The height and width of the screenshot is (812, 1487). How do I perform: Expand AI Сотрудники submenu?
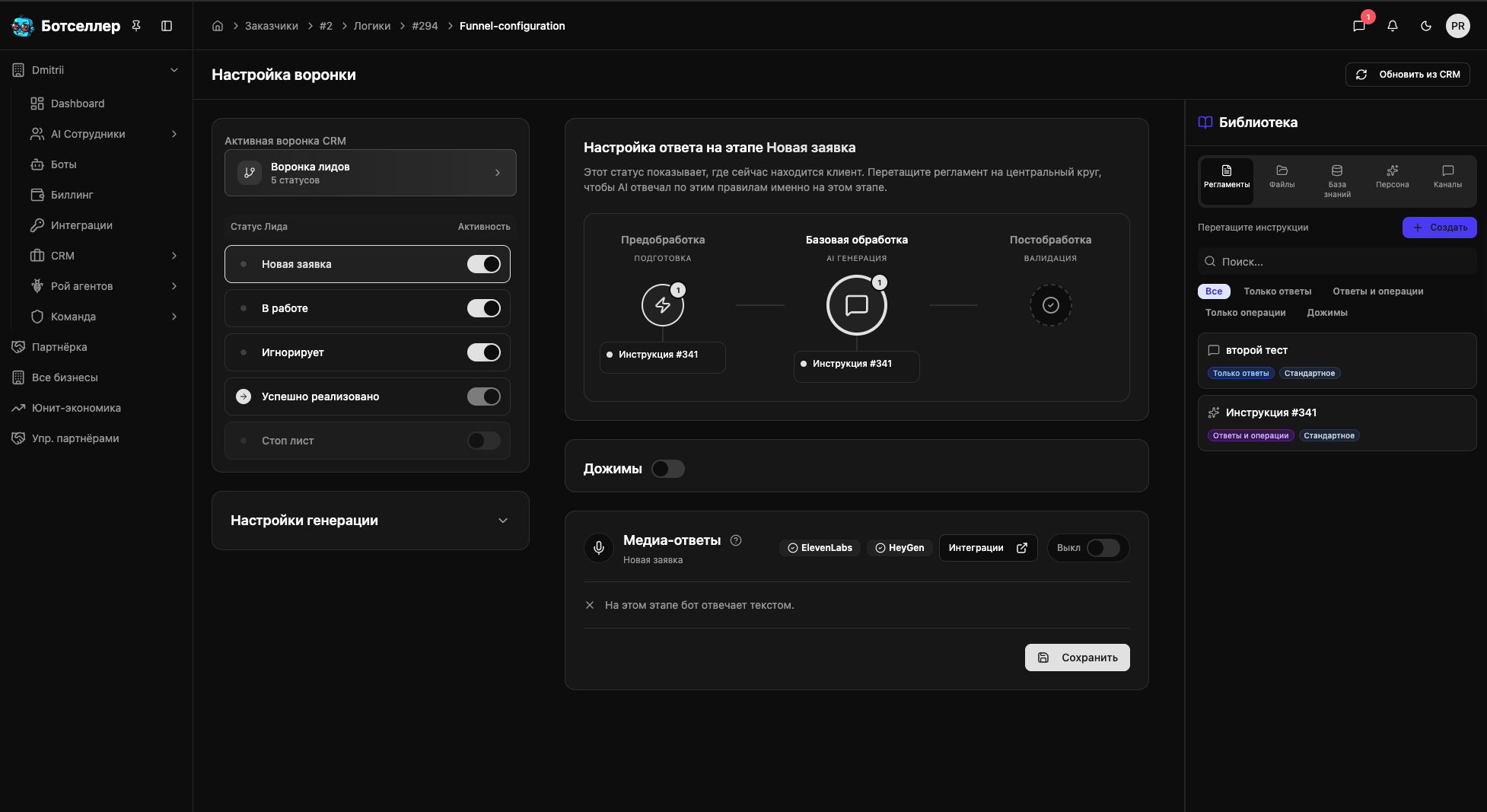[174, 134]
